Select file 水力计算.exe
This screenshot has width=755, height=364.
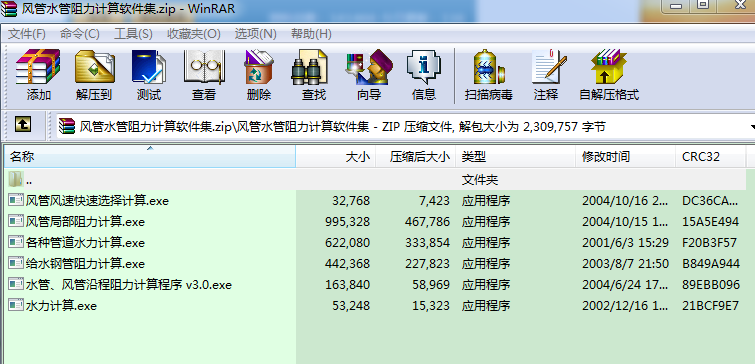point(61,305)
